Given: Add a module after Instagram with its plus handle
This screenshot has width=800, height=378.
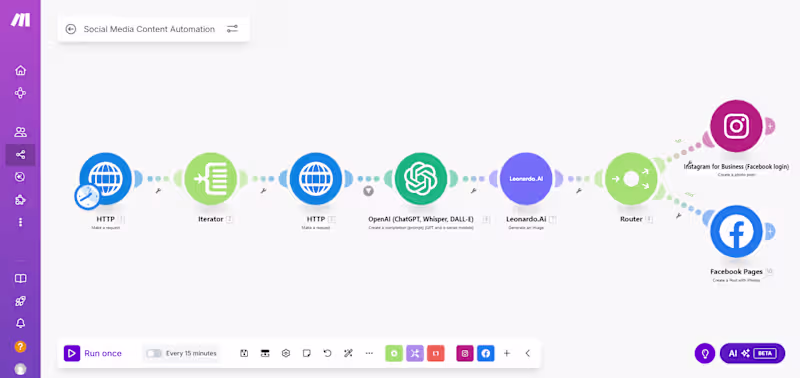Looking at the screenshot, I should point(770,126).
